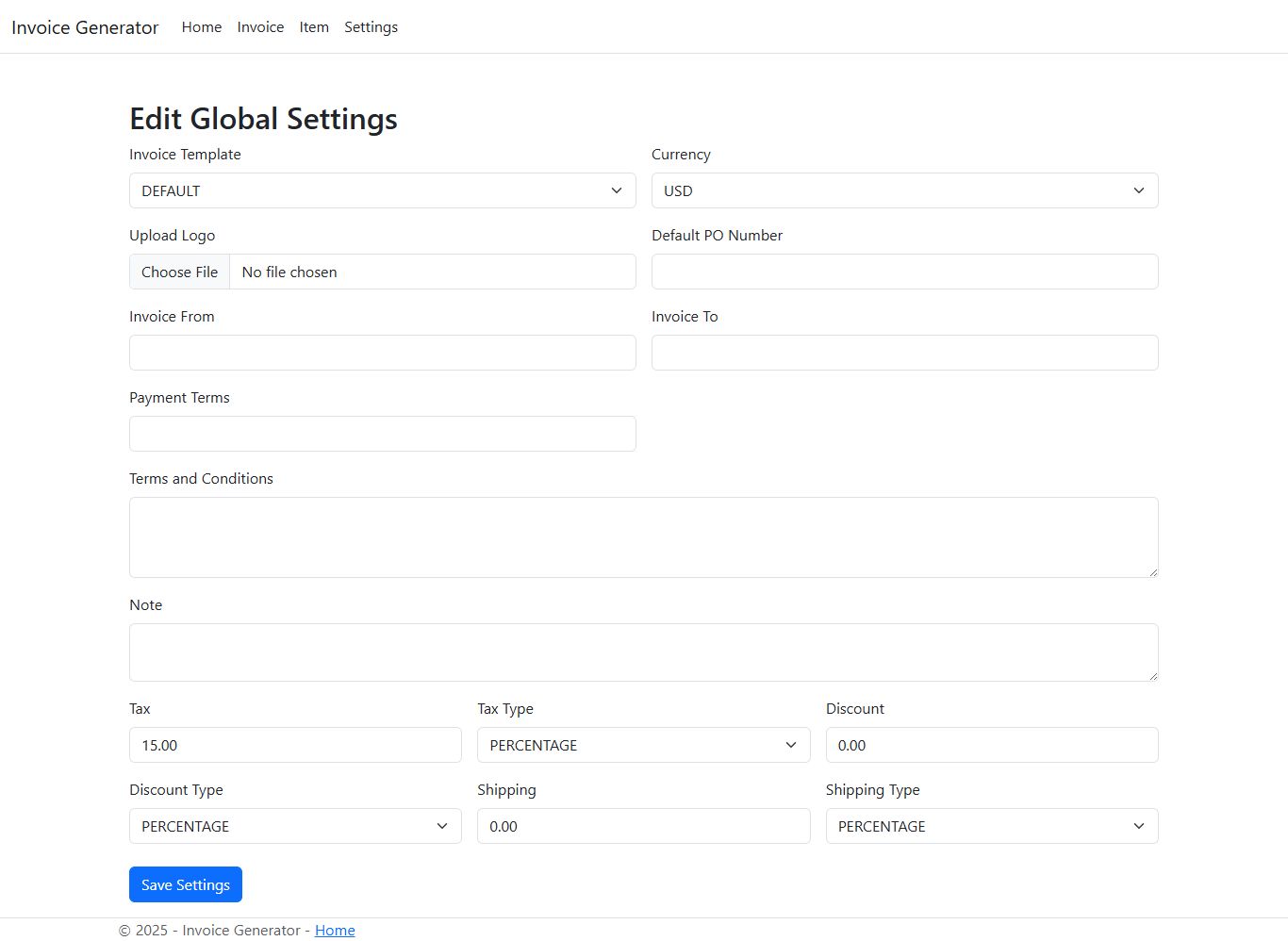Follow the Home link in footer
Image resolution: width=1288 pixels, height=941 pixels.
335,931
